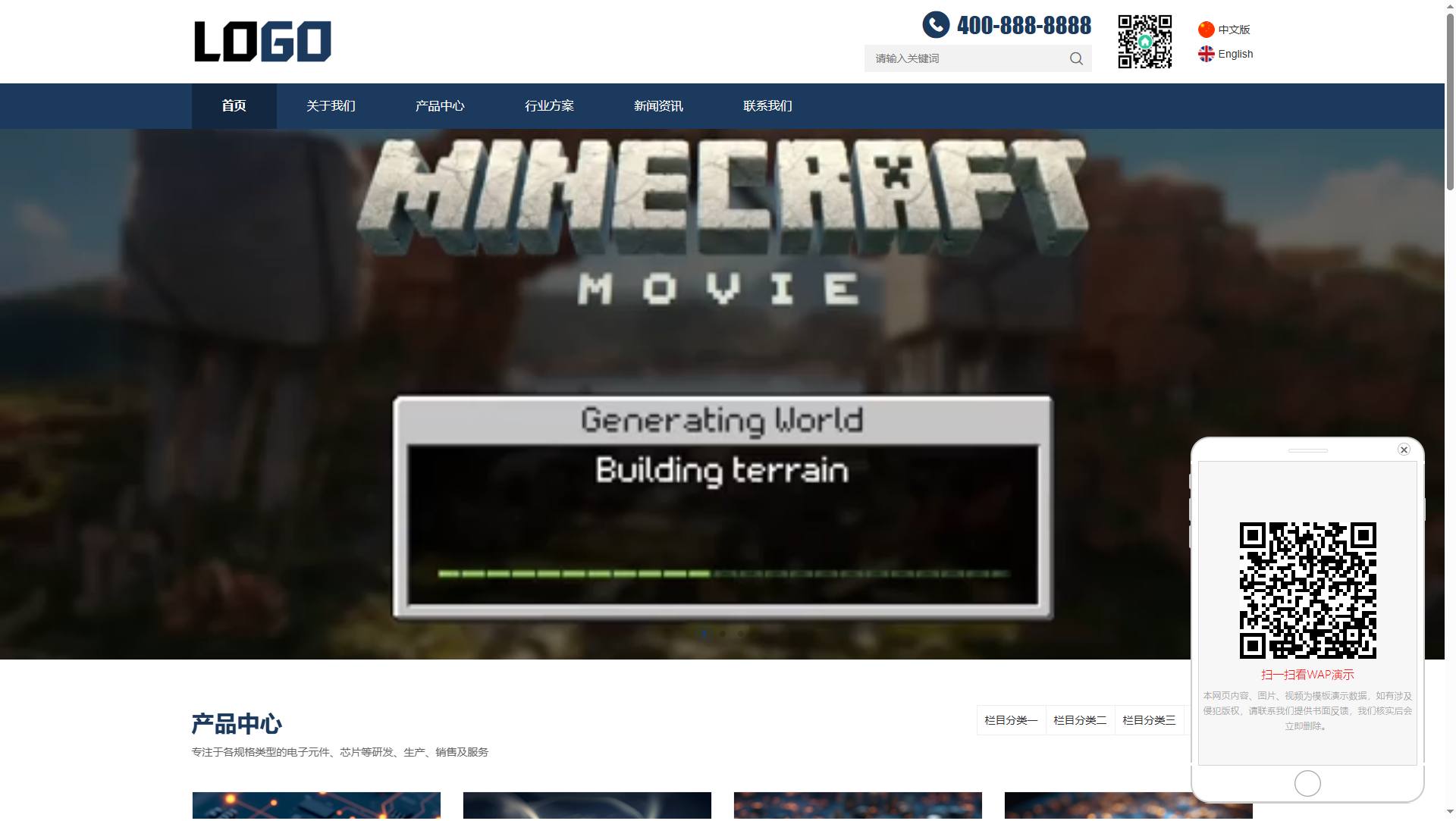Open the 首页 navigation item

[234, 106]
